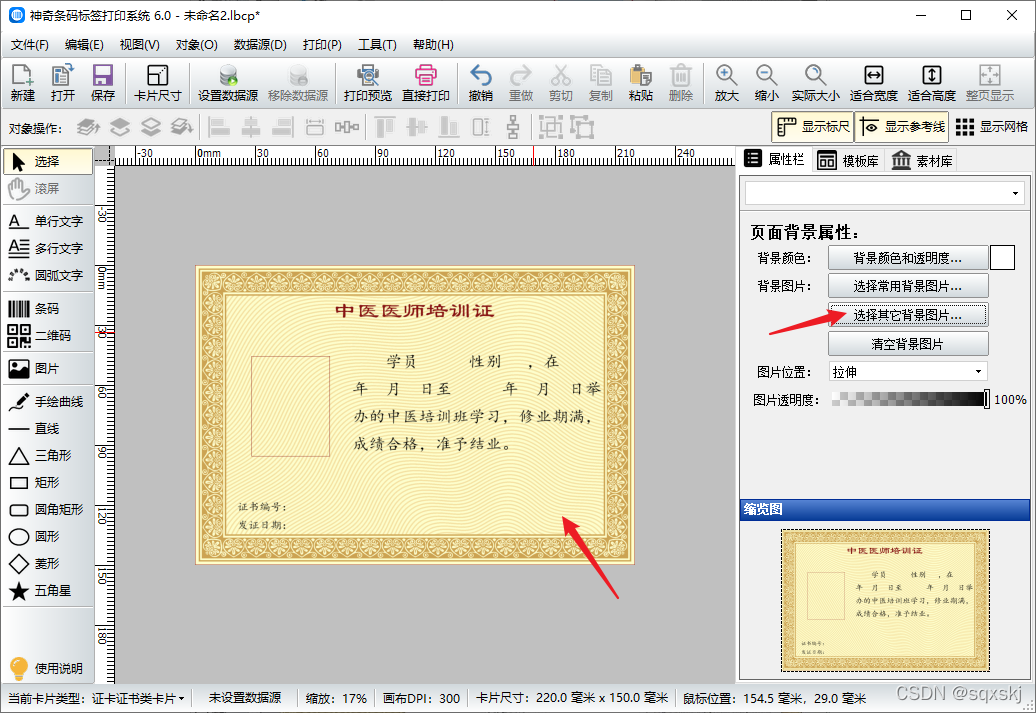Expand the object selector dropdown in properties panel
Screen dimensions: 1036x713
click(x=1015, y=194)
